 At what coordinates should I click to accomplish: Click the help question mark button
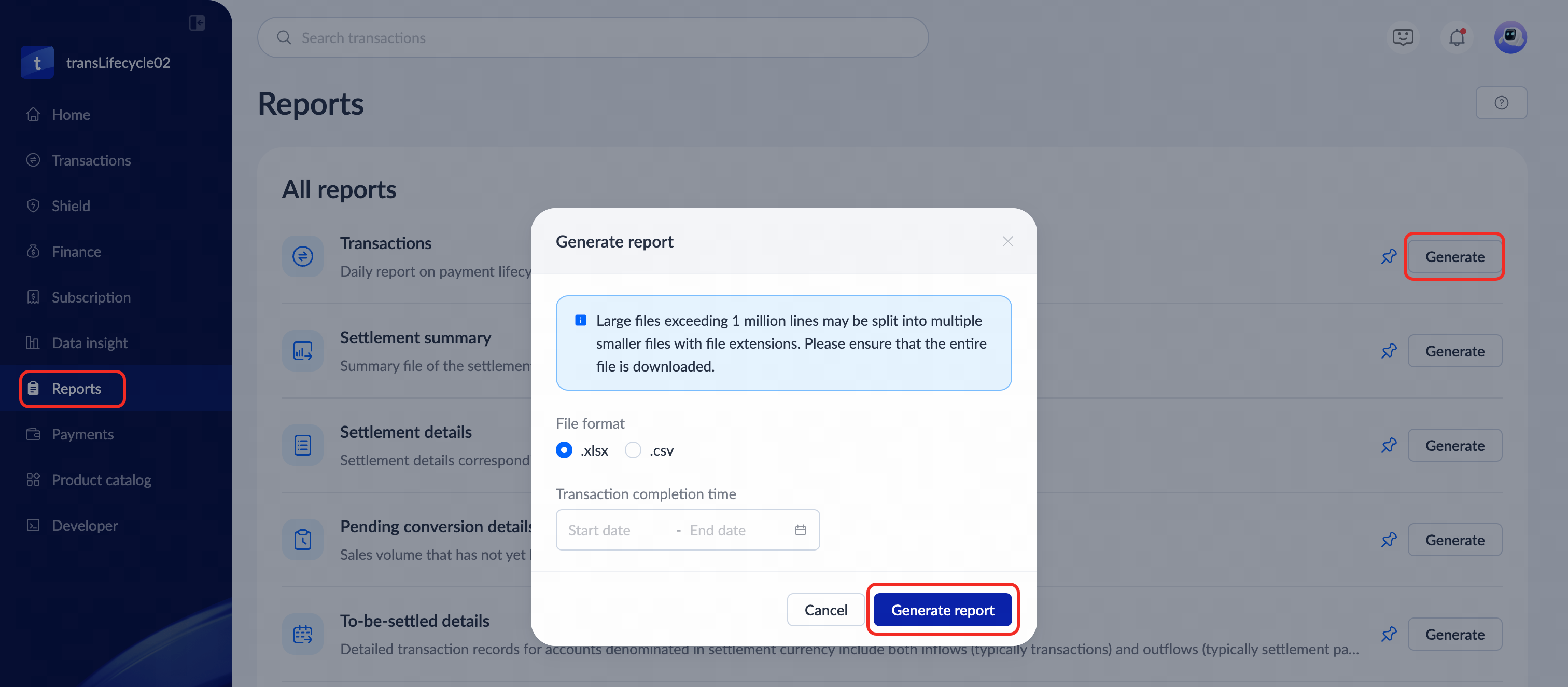1501,102
